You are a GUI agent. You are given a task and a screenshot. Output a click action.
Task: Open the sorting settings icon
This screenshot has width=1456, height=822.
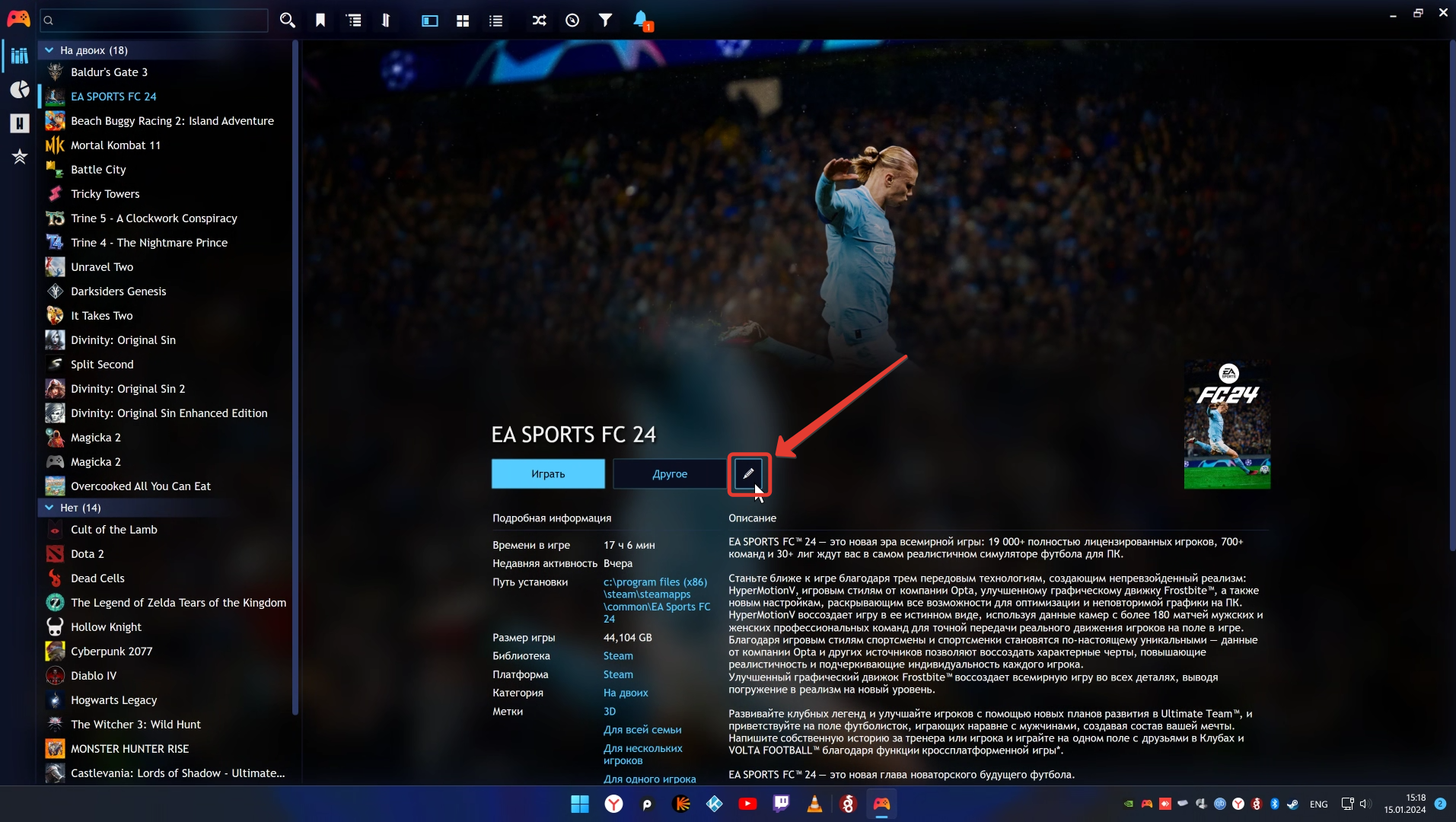[x=386, y=21]
